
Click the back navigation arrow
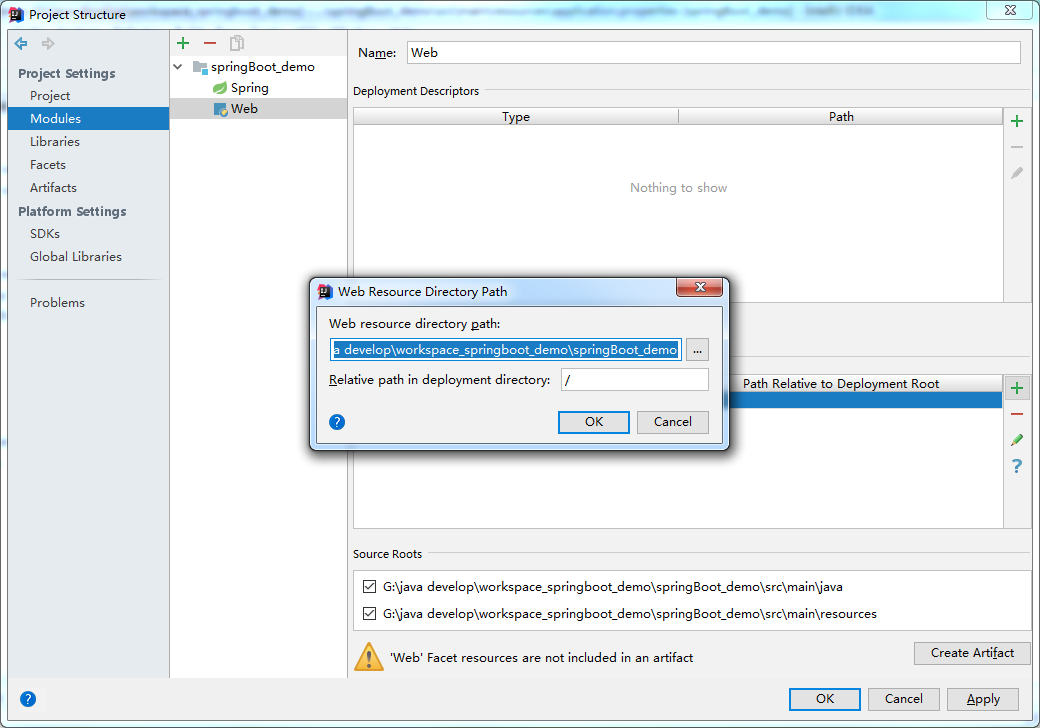click(x=21, y=44)
